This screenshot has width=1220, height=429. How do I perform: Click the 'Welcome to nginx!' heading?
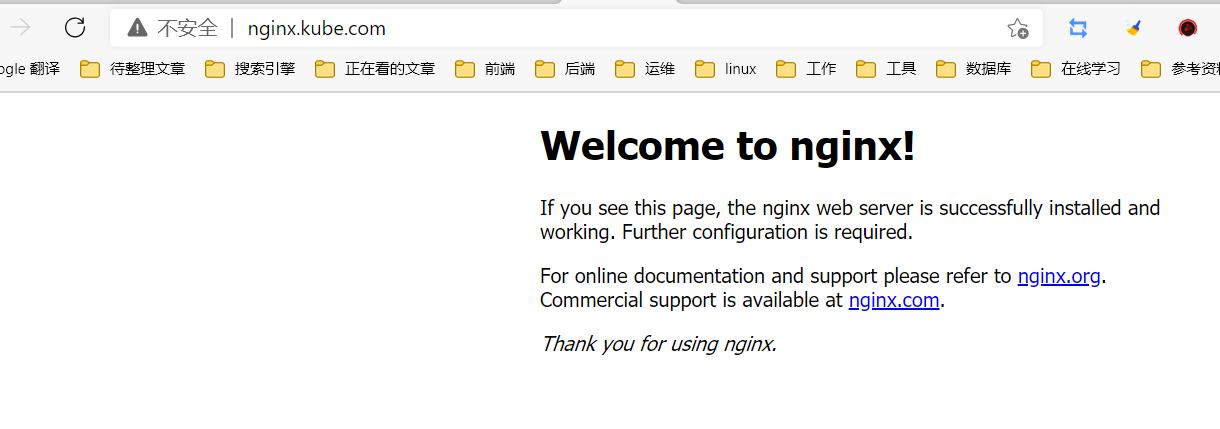click(728, 146)
